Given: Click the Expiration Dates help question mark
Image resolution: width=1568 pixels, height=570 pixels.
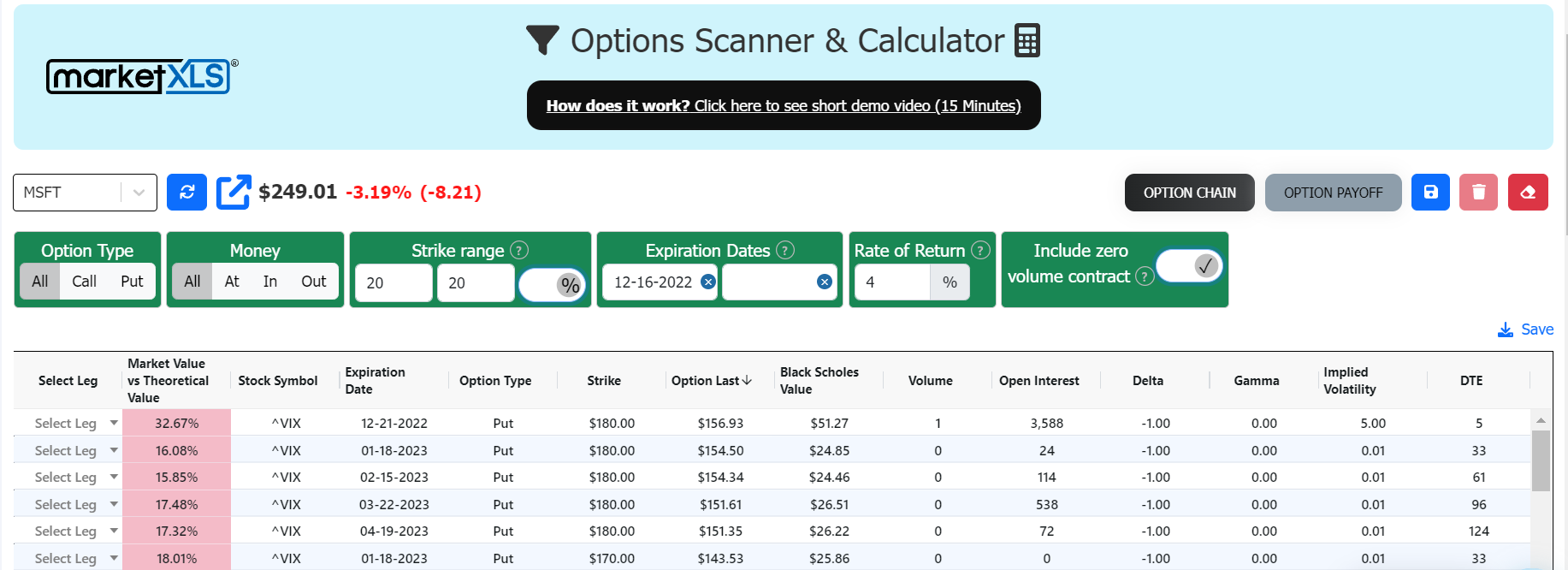Looking at the screenshot, I should tap(785, 250).
